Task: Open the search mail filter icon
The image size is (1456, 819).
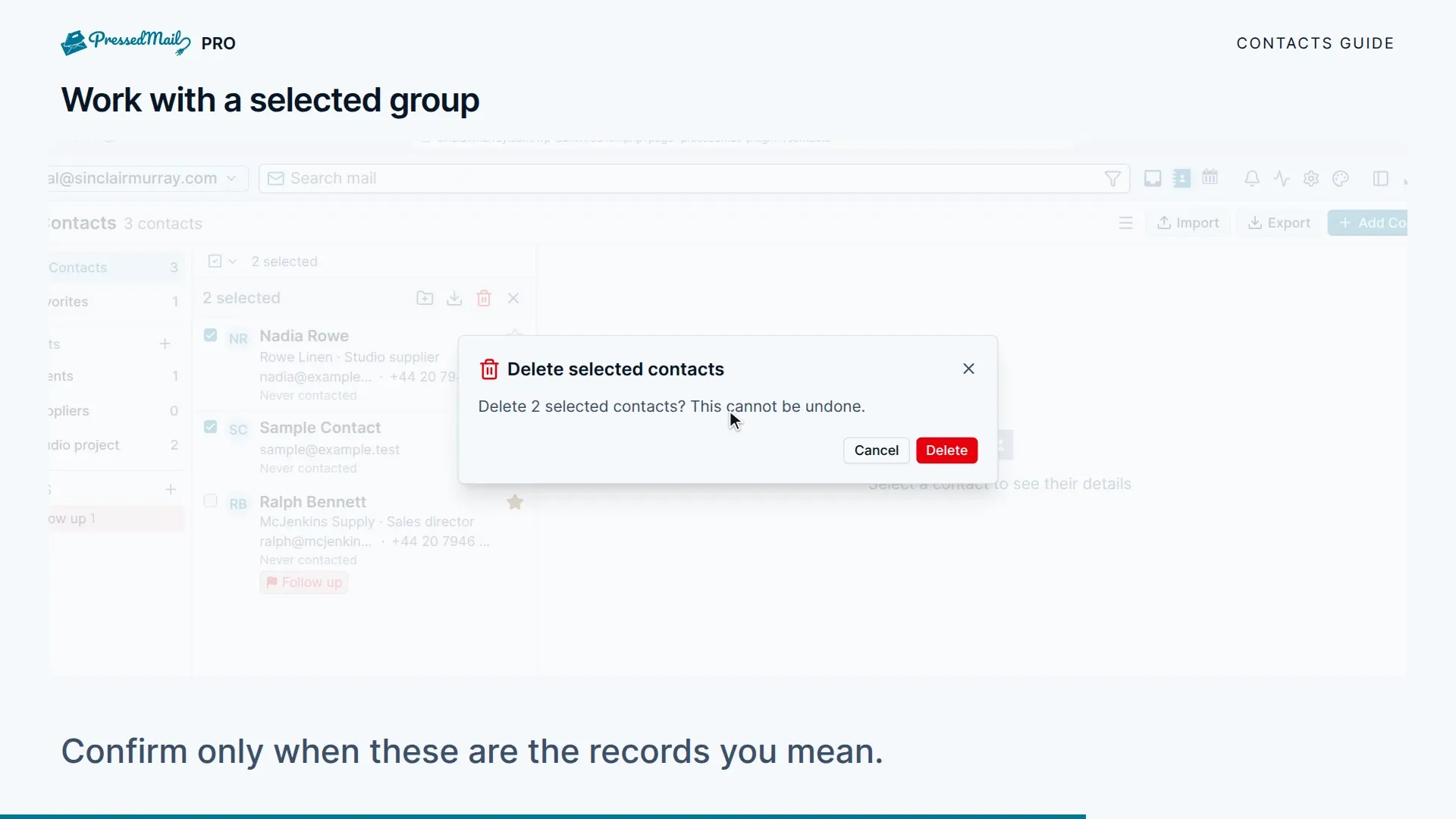Action: 1112,179
